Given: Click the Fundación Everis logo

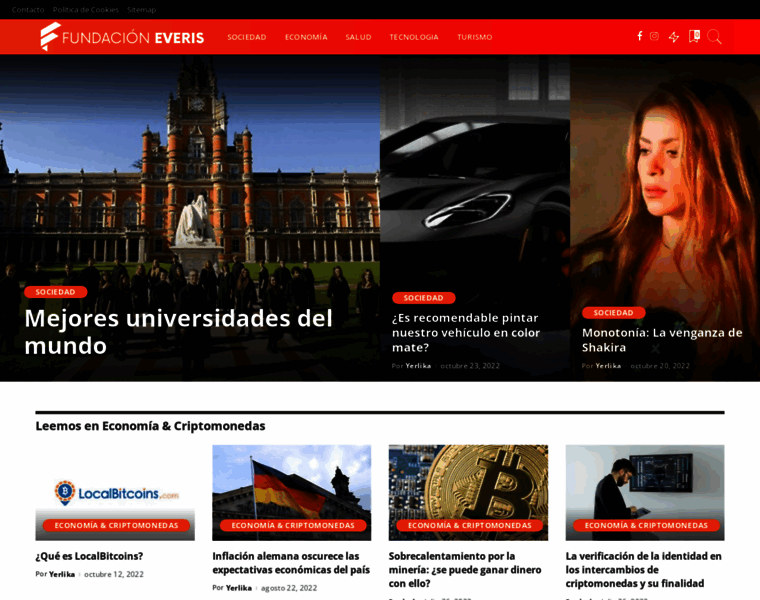Looking at the screenshot, I should (x=122, y=37).
